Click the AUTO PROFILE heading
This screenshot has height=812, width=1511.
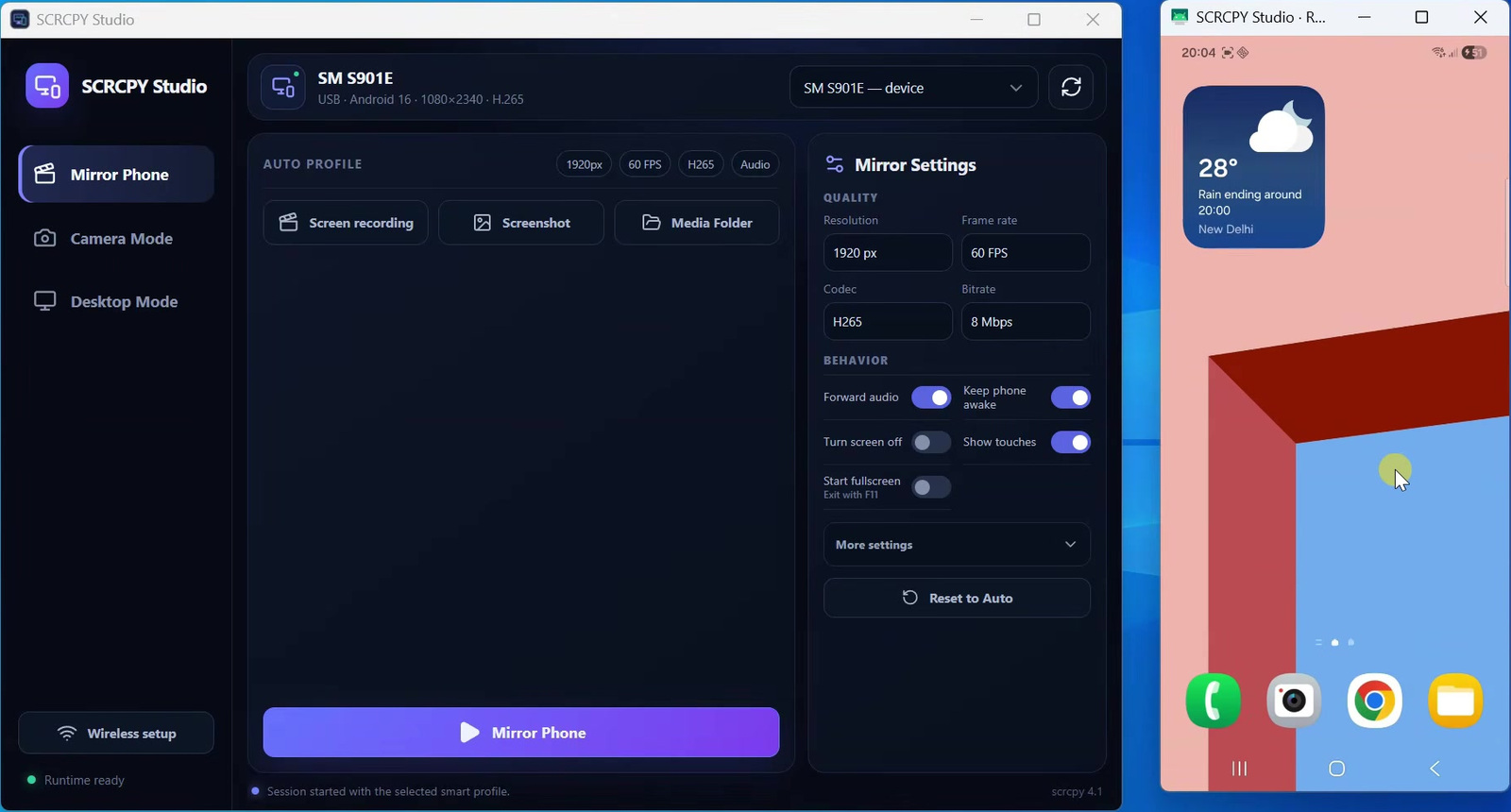(x=313, y=164)
